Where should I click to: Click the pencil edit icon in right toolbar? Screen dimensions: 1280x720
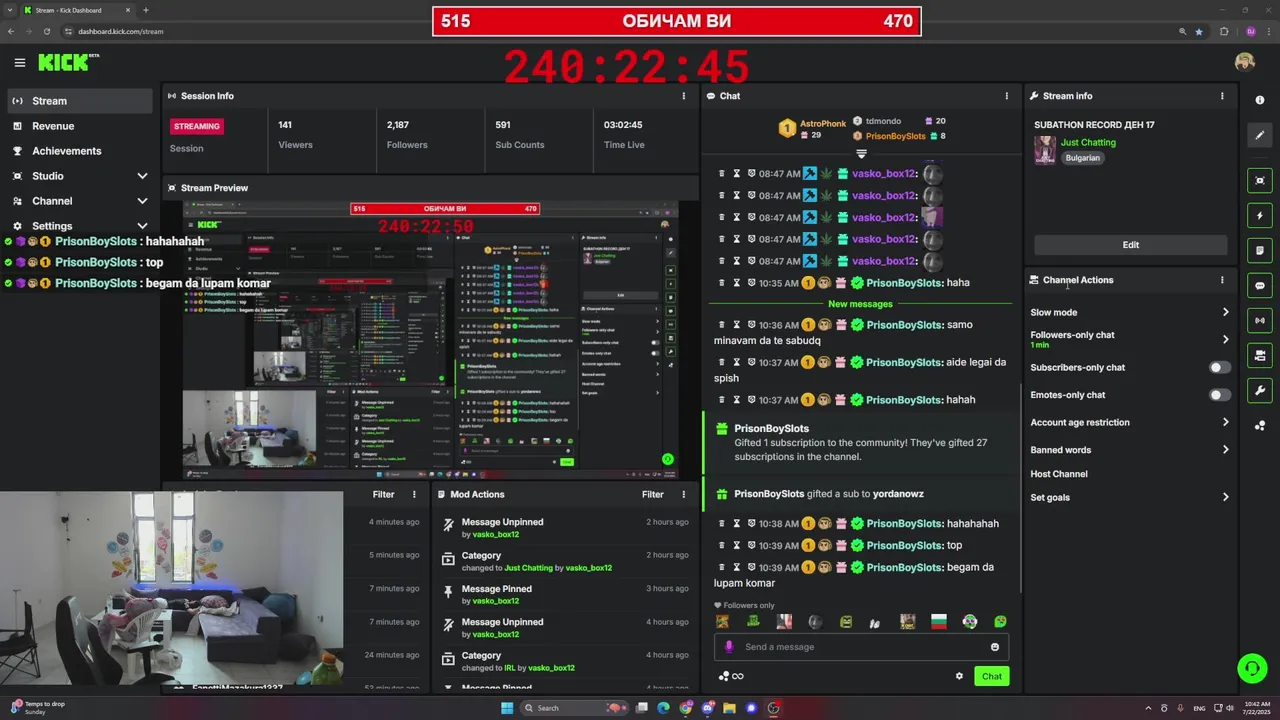[1260, 135]
